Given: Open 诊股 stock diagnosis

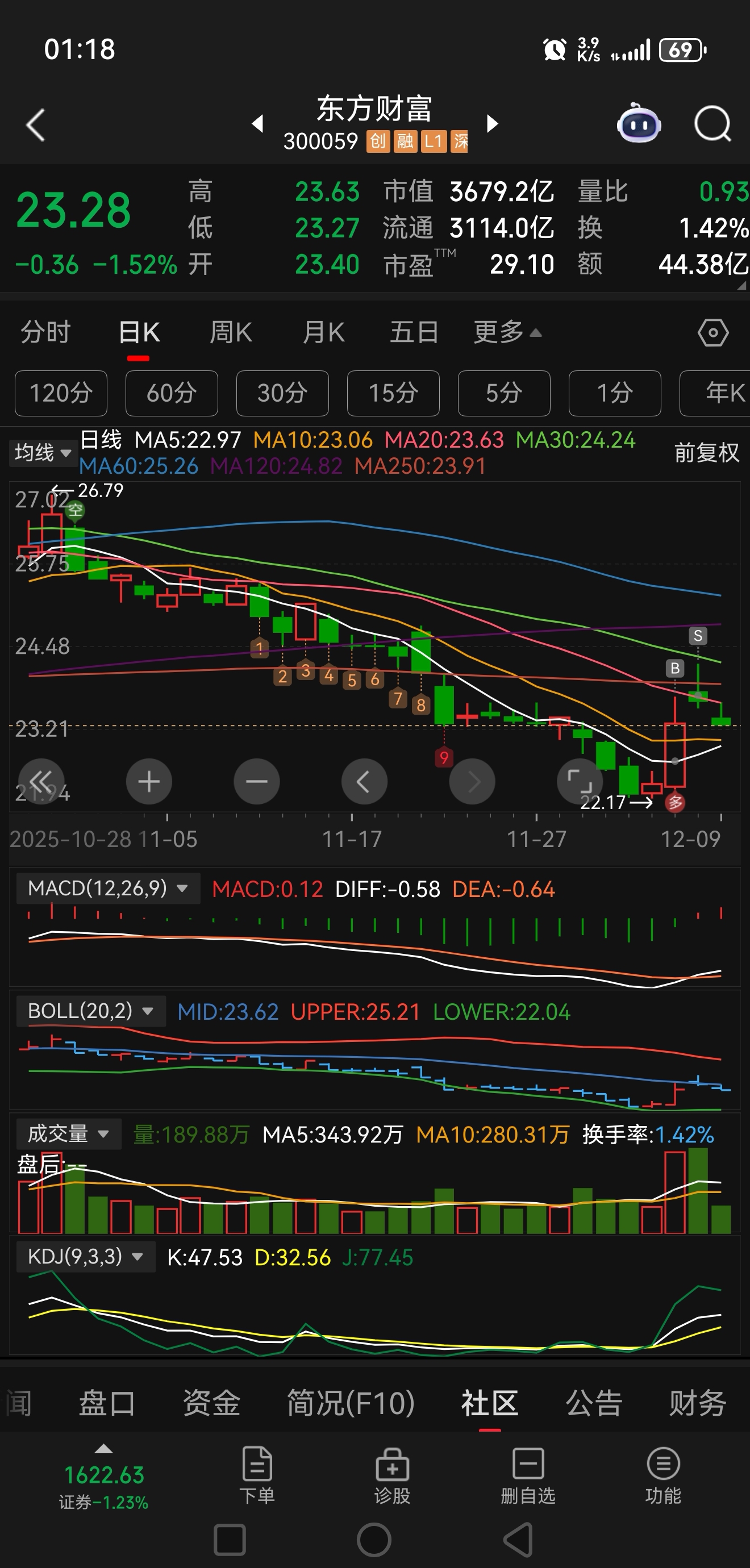Looking at the screenshot, I should (393, 1475).
